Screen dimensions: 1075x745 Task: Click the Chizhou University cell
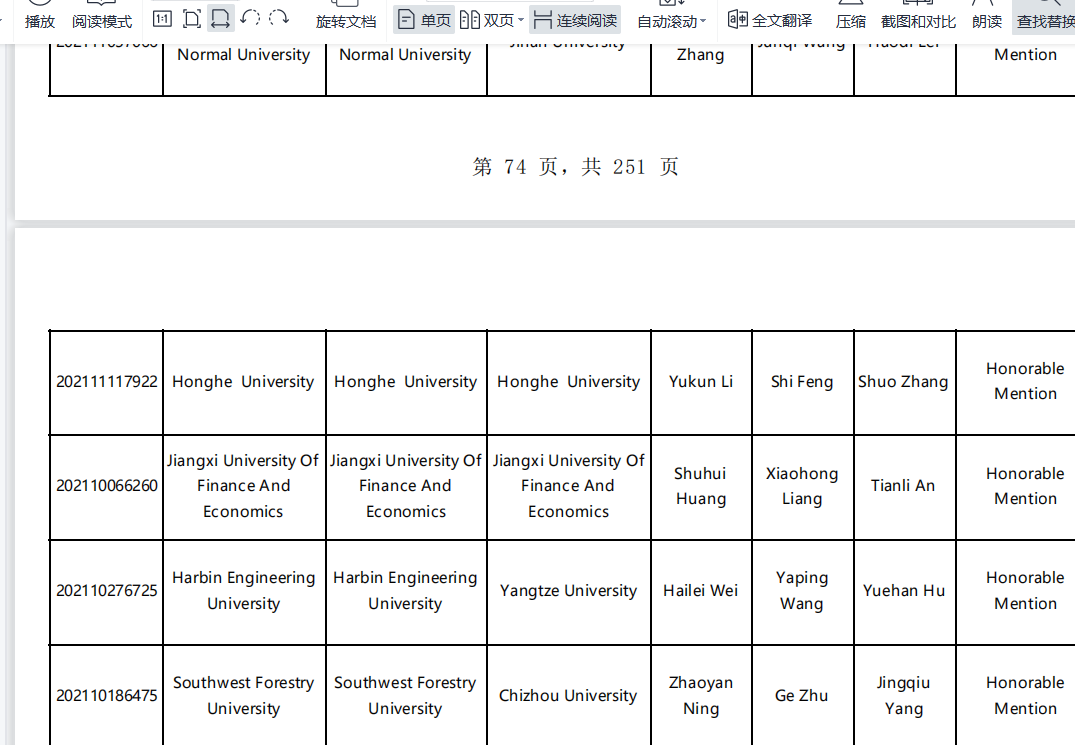(568, 696)
